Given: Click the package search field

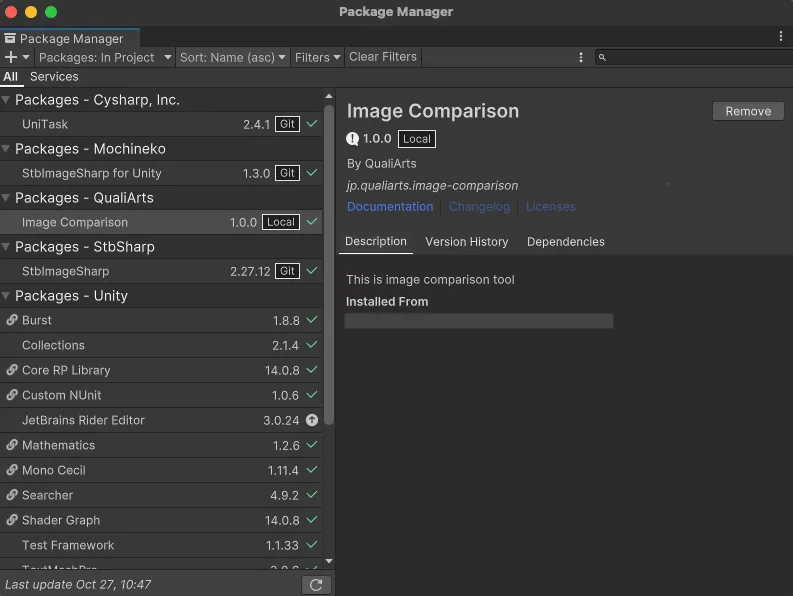Looking at the screenshot, I should 695,57.
